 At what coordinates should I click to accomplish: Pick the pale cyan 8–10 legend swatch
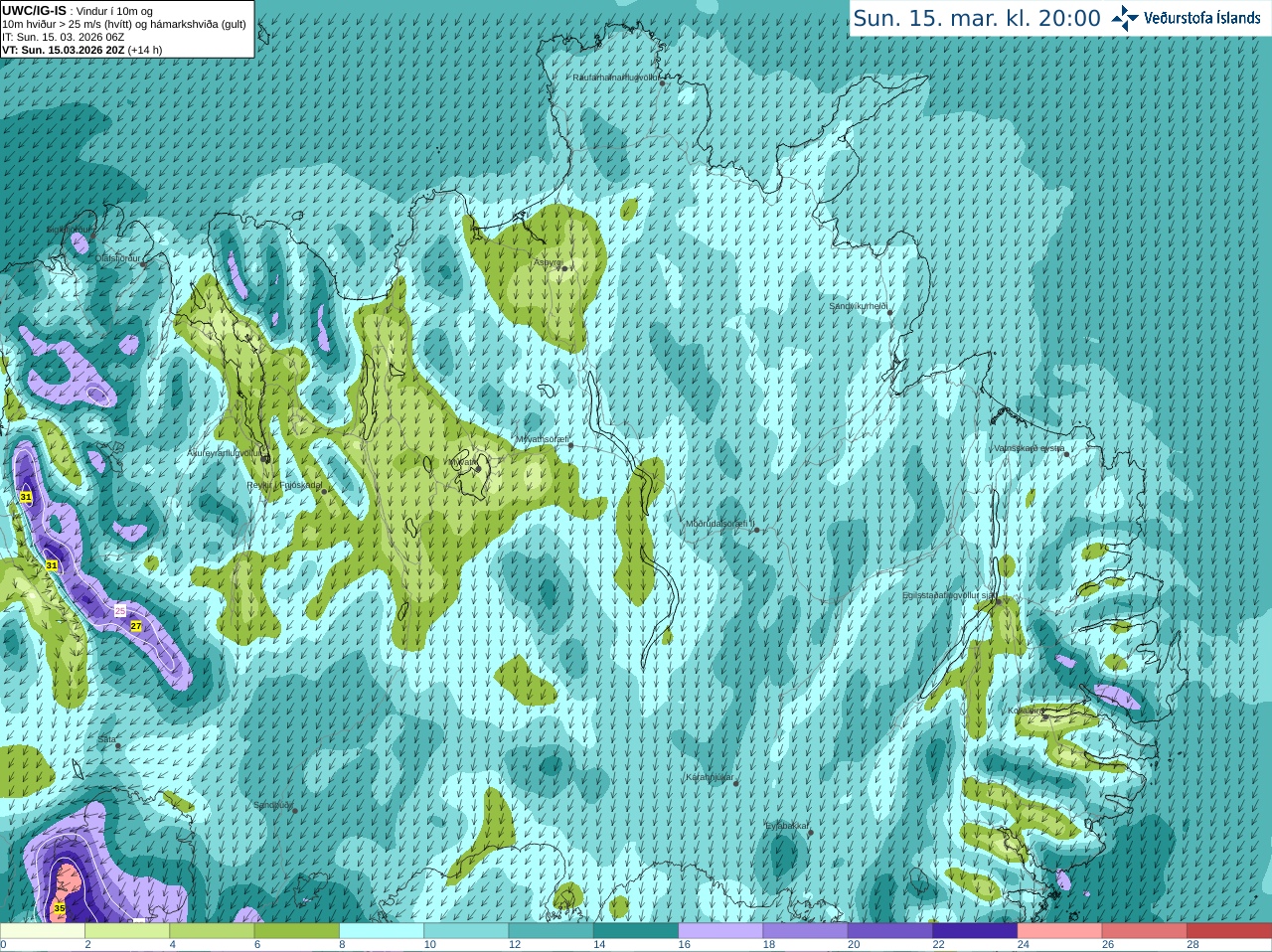point(382,931)
